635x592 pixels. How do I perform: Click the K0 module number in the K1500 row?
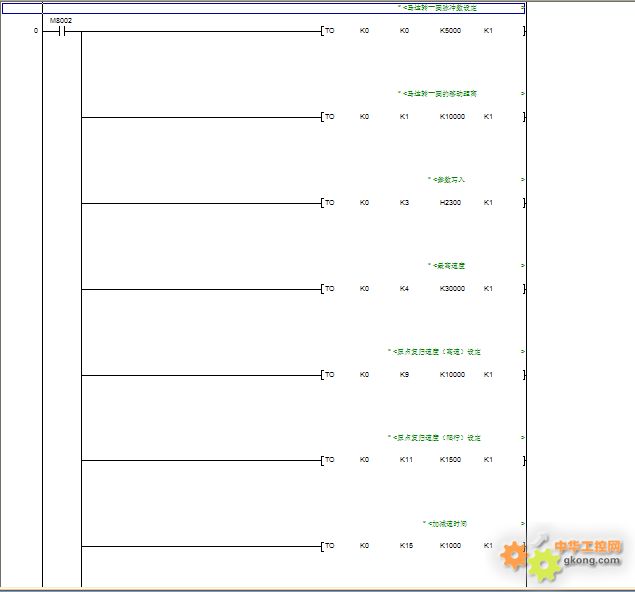click(x=364, y=460)
